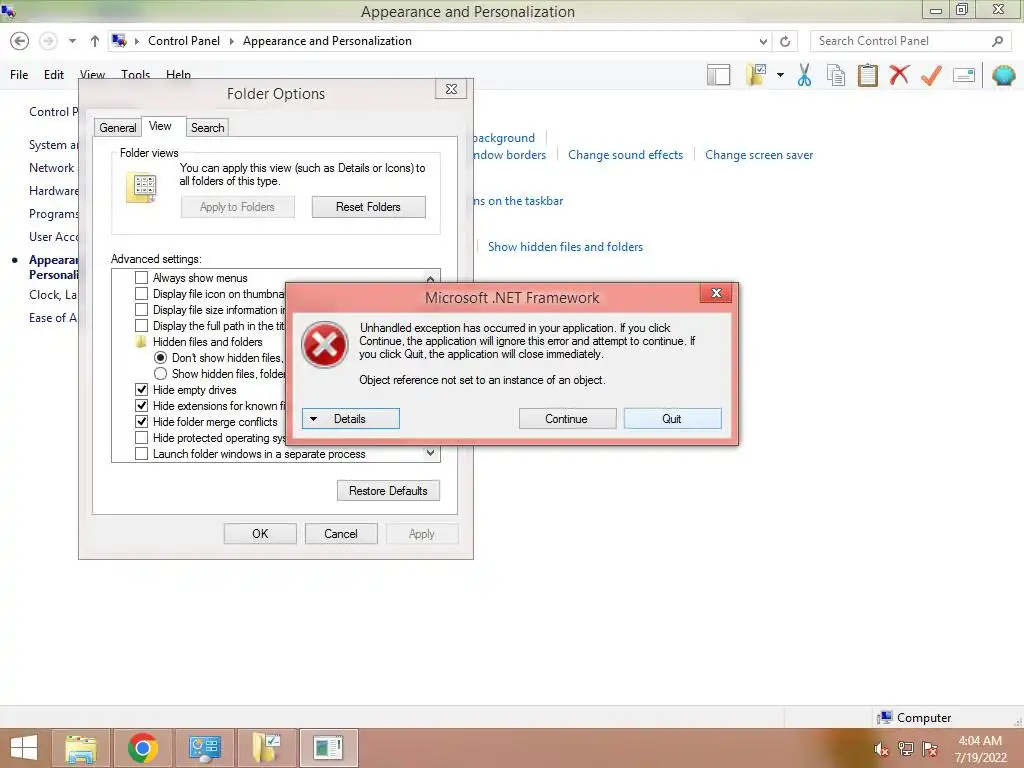Switch to the Search tab

tap(208, 127)
